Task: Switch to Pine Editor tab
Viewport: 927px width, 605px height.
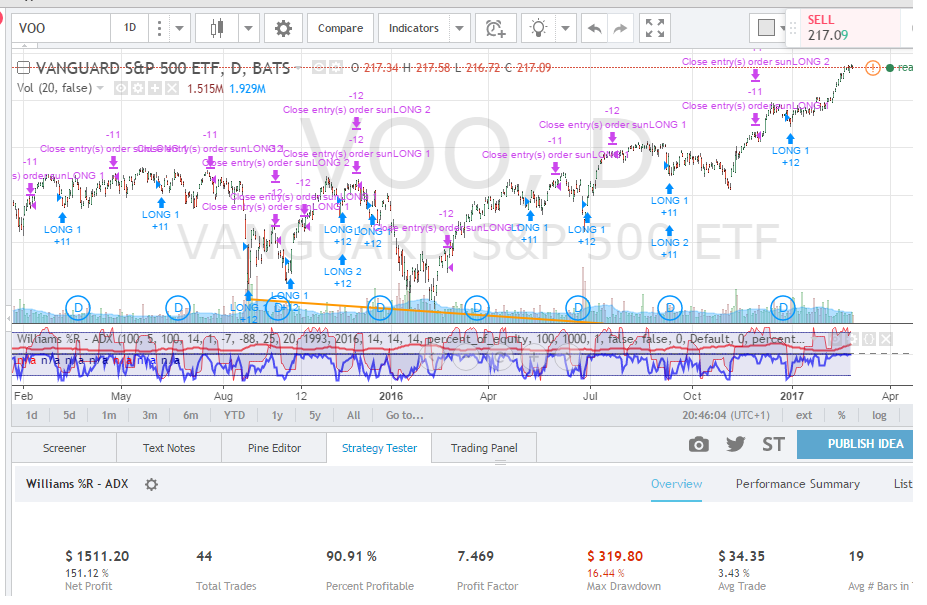Action: pyautogui.click(x=274, y=448)
